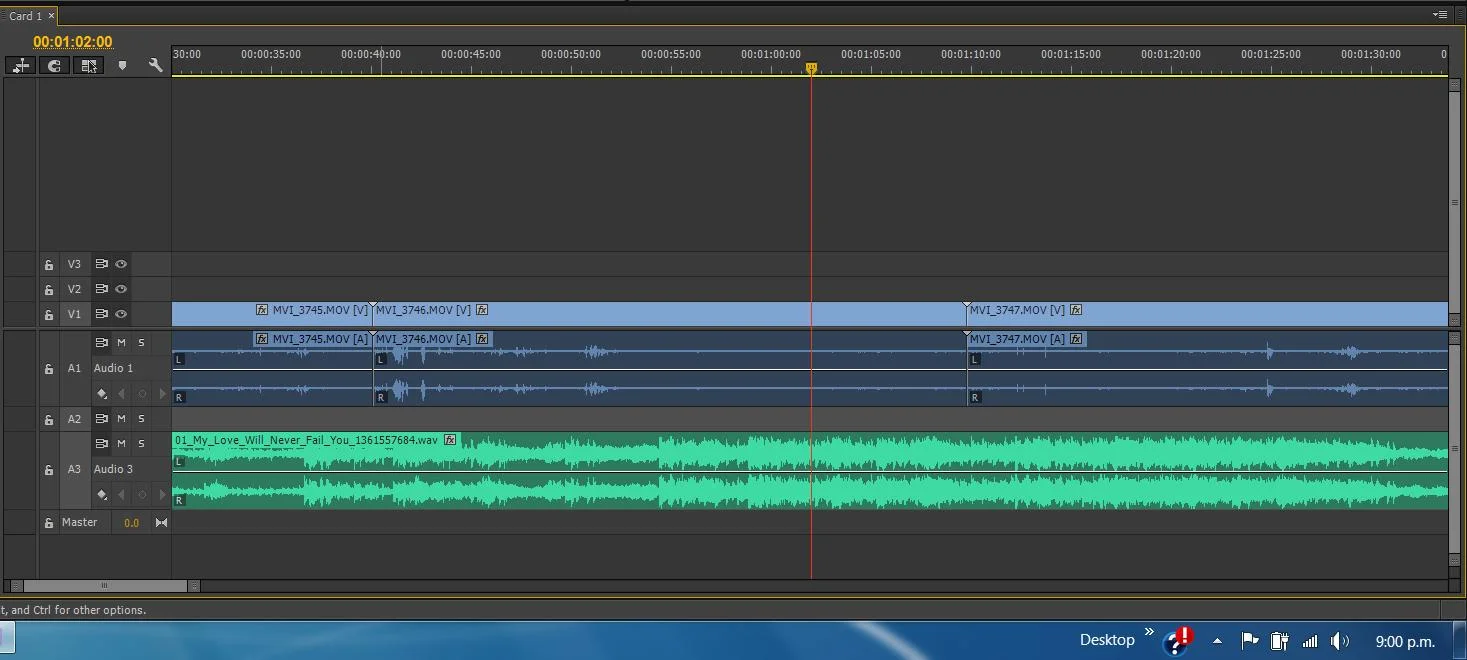Screen dimensions: 1467x660
Task: Open Show Keyframes menu on Audio 3
Action: click(x=102, y=494)
